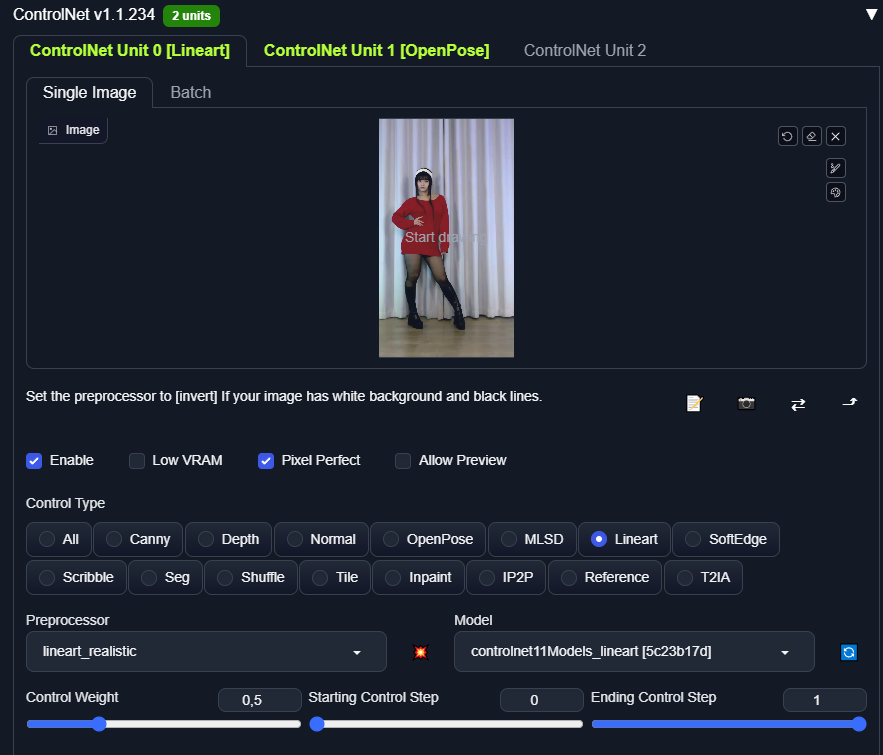This screenshot has width=883, height=755.
Task: Click the Ending Control Step slider handle
Action: (x=859, y=724)
